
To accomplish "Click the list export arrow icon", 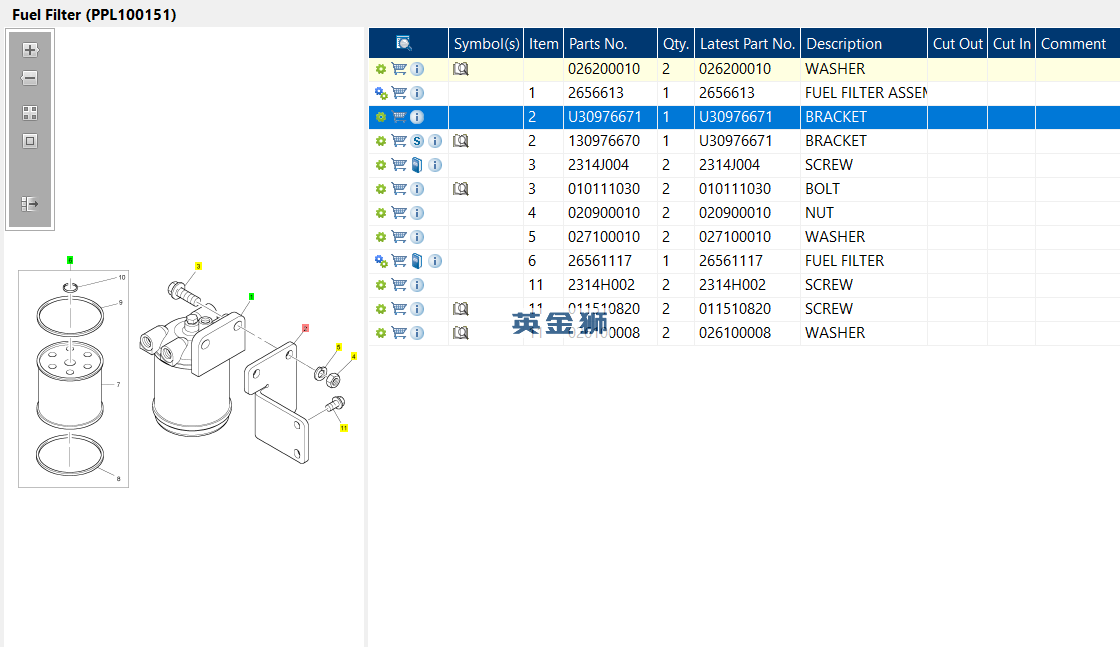I will (x=30, y=204).
